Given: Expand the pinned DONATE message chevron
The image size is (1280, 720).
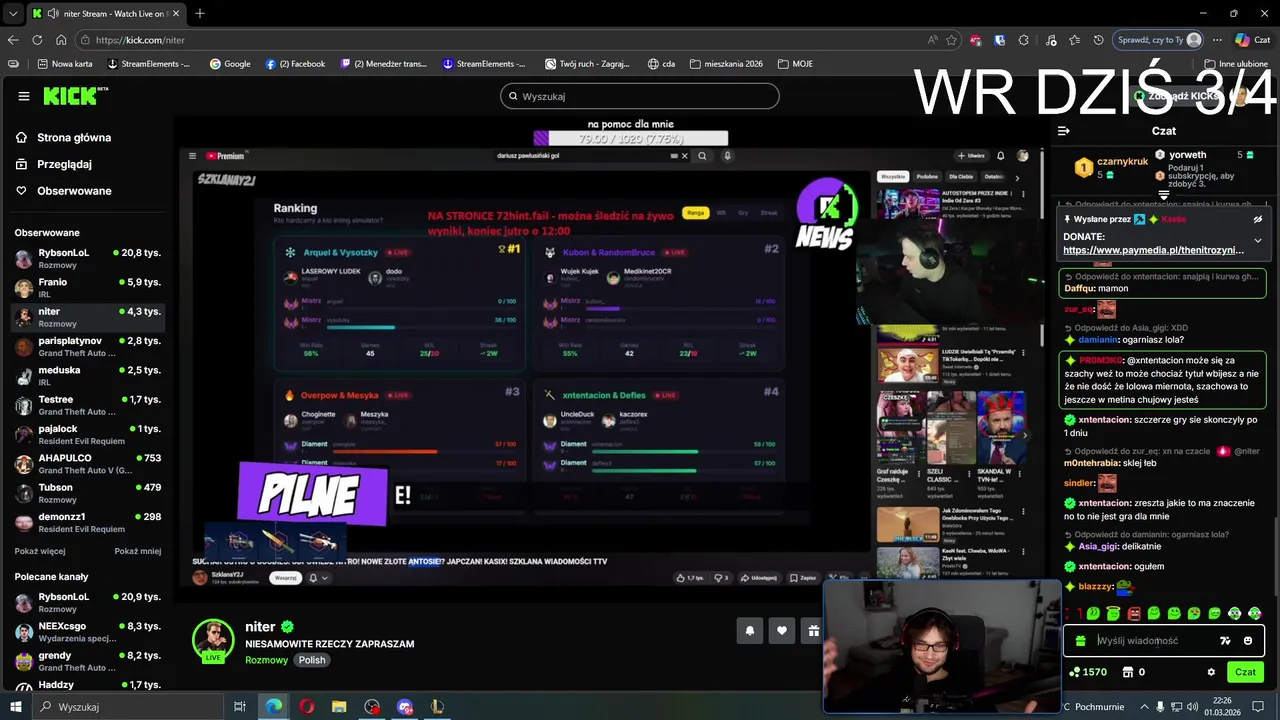Looking at the screenshot, I should click(1257, 240).
